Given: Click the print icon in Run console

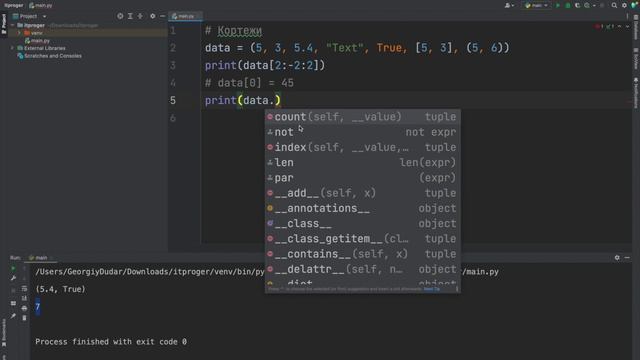Looking at the screenshot, I should [x=24, y=308].
